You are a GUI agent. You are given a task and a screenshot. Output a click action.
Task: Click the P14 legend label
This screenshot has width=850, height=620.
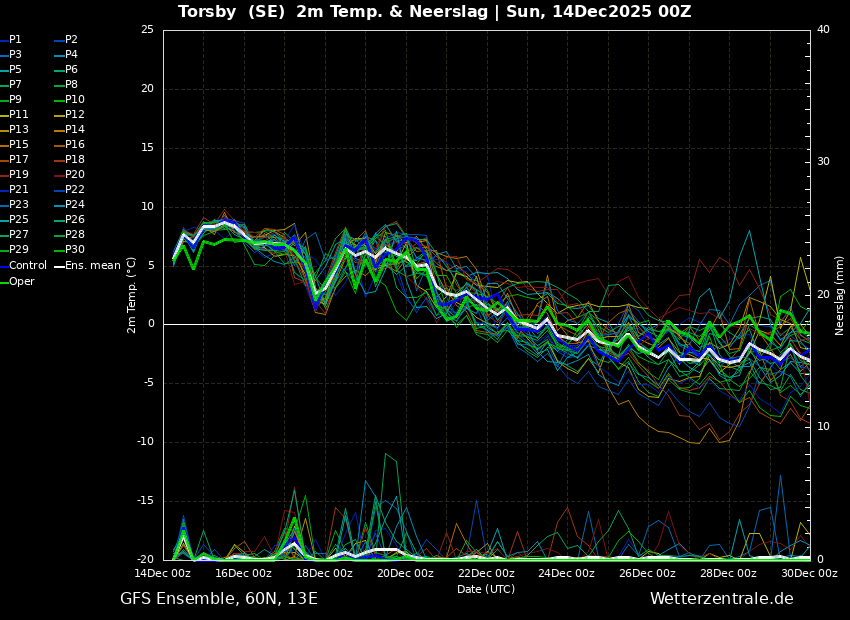(x=70, y=130)
